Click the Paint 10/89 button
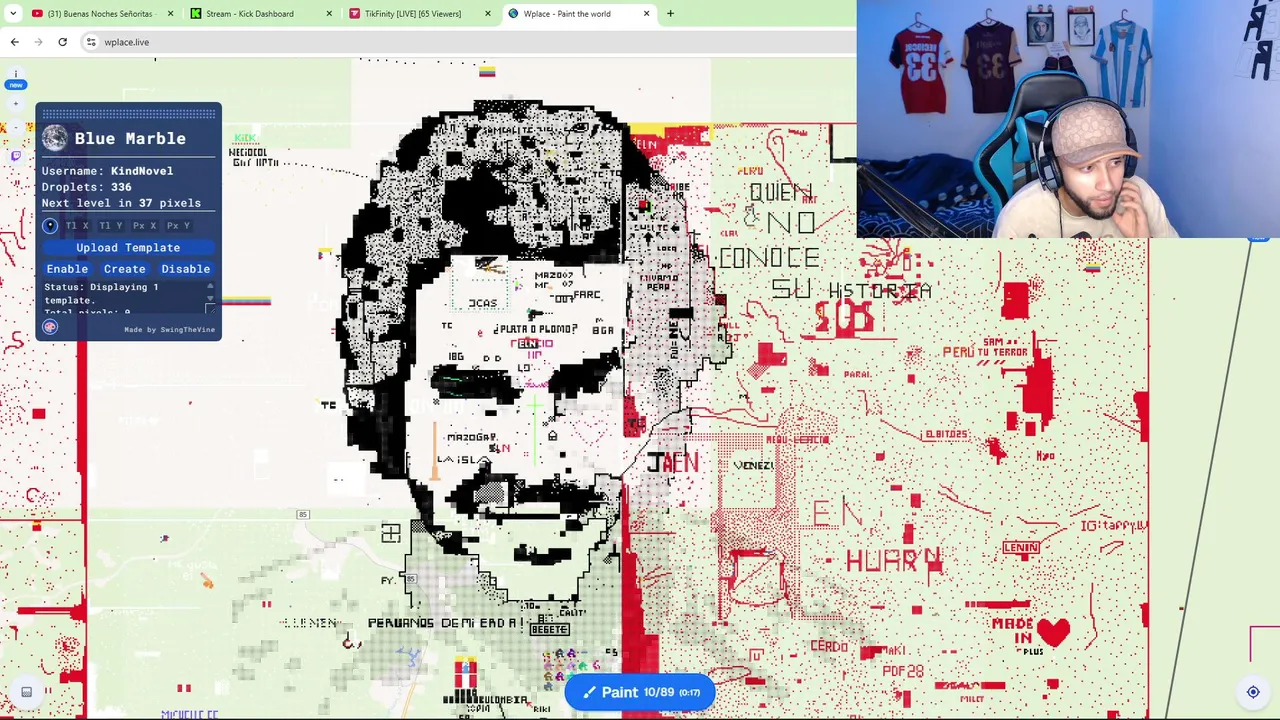Image resolution: width=1280 pixels, height=720 pixels. [640, 692]
